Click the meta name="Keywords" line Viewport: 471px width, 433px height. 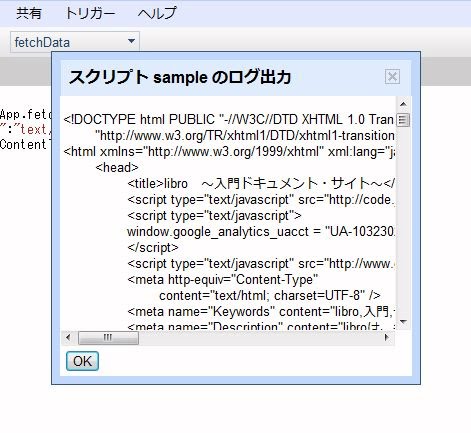click(261, 311)
